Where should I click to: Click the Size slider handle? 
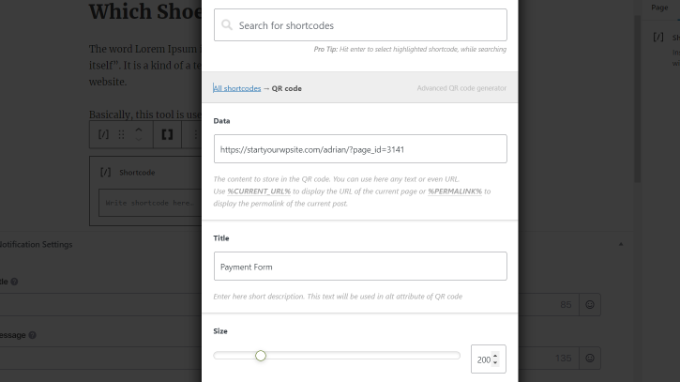[x=260, y=356]
